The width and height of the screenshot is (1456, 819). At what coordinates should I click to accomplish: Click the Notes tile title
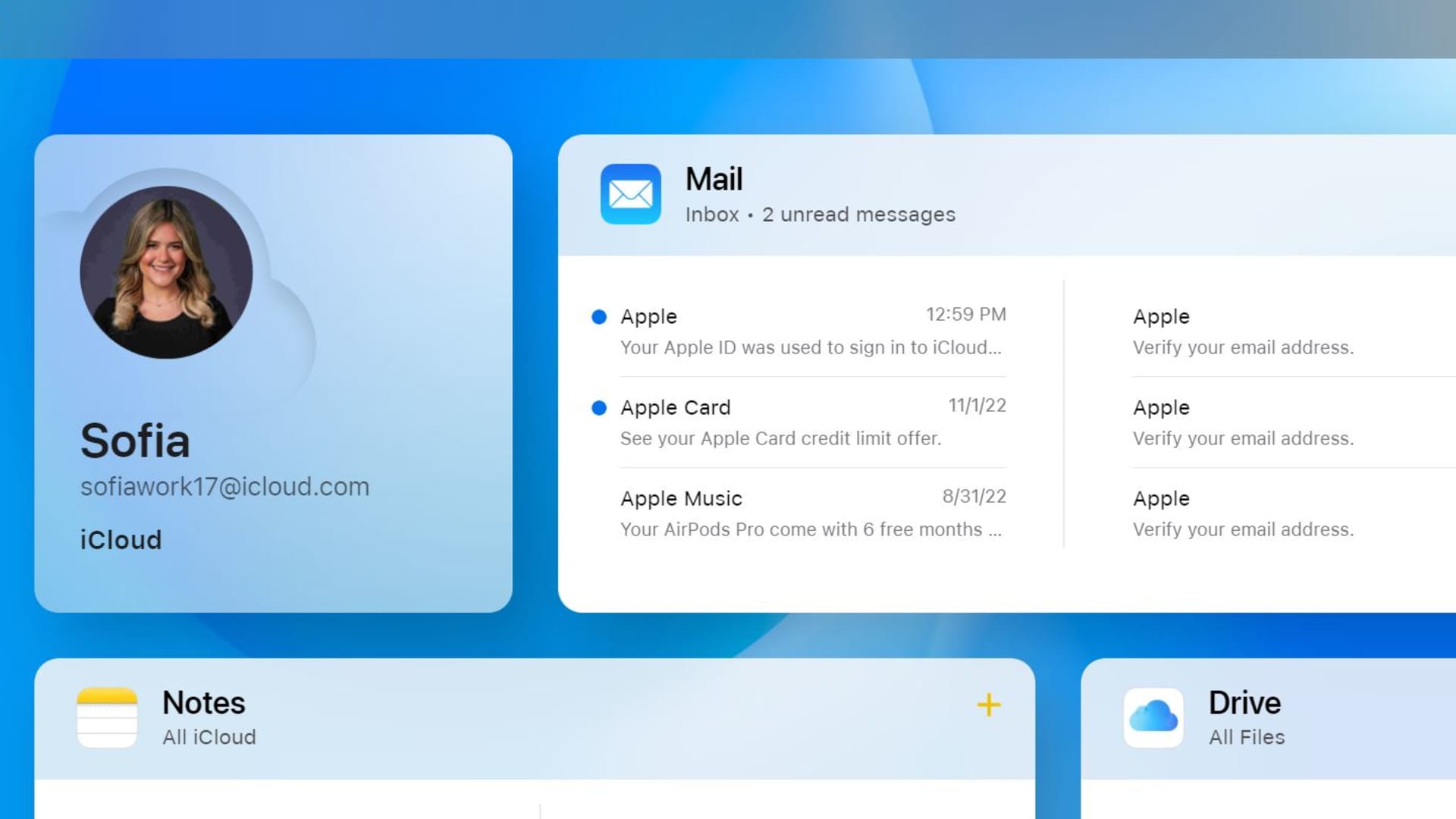pos(203,703)
